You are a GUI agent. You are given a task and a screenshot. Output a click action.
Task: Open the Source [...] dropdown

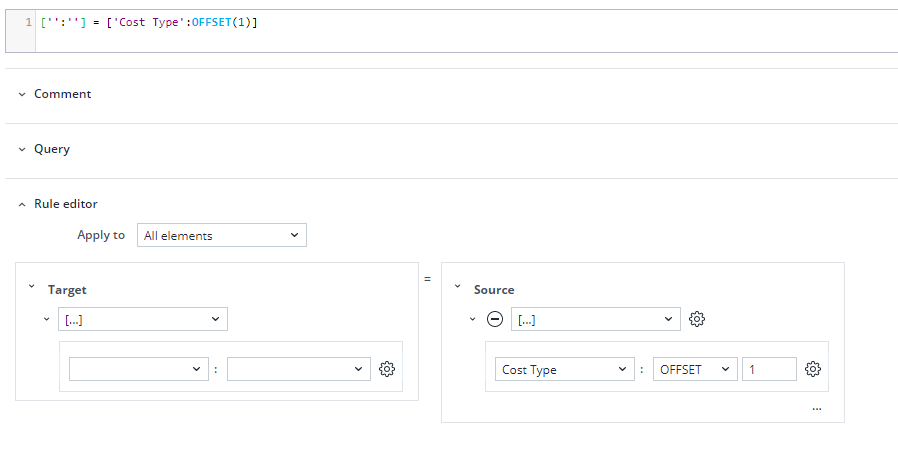coord(595,319)
